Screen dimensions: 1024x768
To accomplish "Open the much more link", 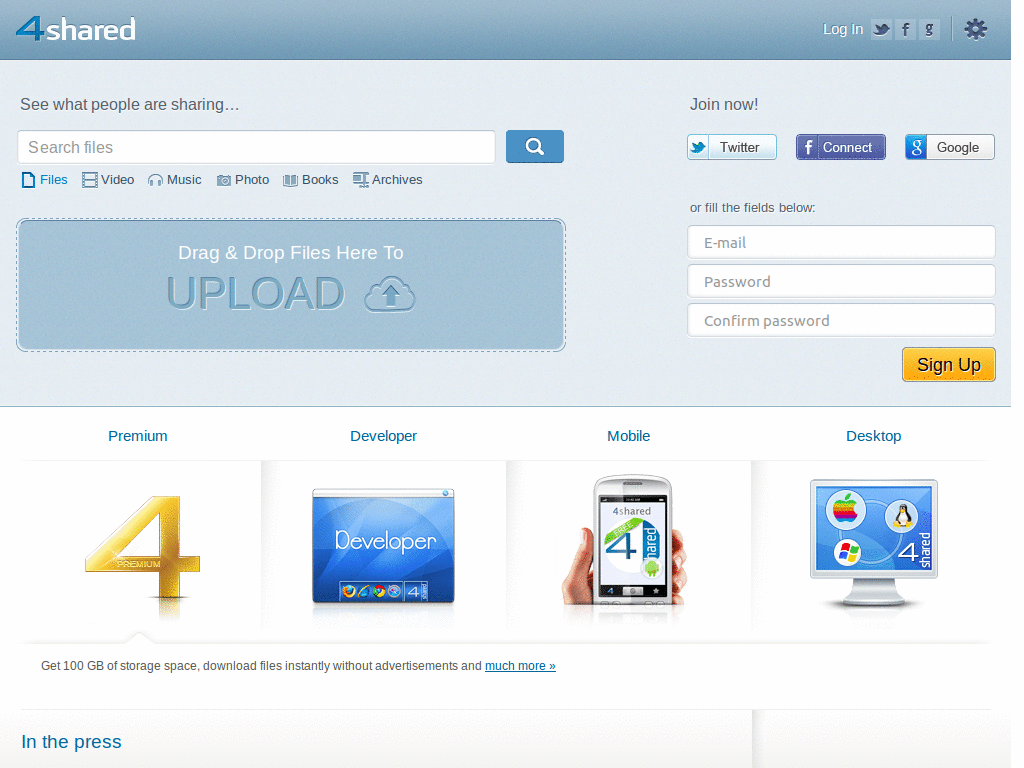I will [x=519, y=665].
